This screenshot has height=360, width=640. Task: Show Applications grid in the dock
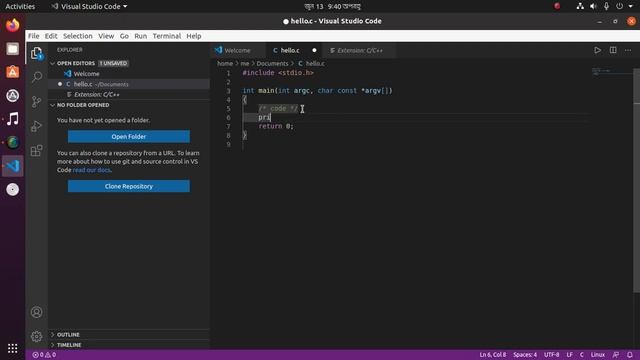(x=13, y=348)
